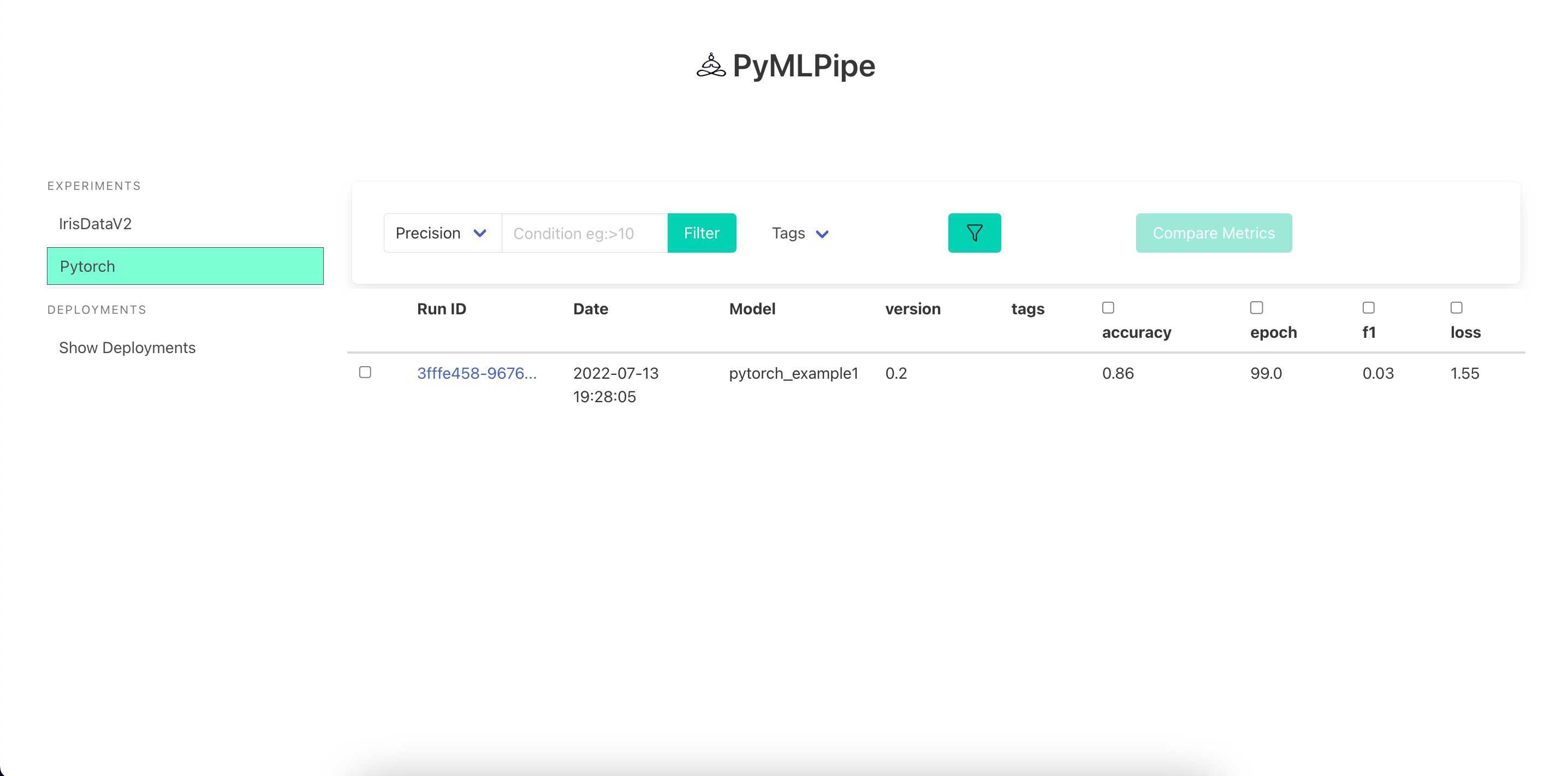Open Show Deployments

point(127,348)
